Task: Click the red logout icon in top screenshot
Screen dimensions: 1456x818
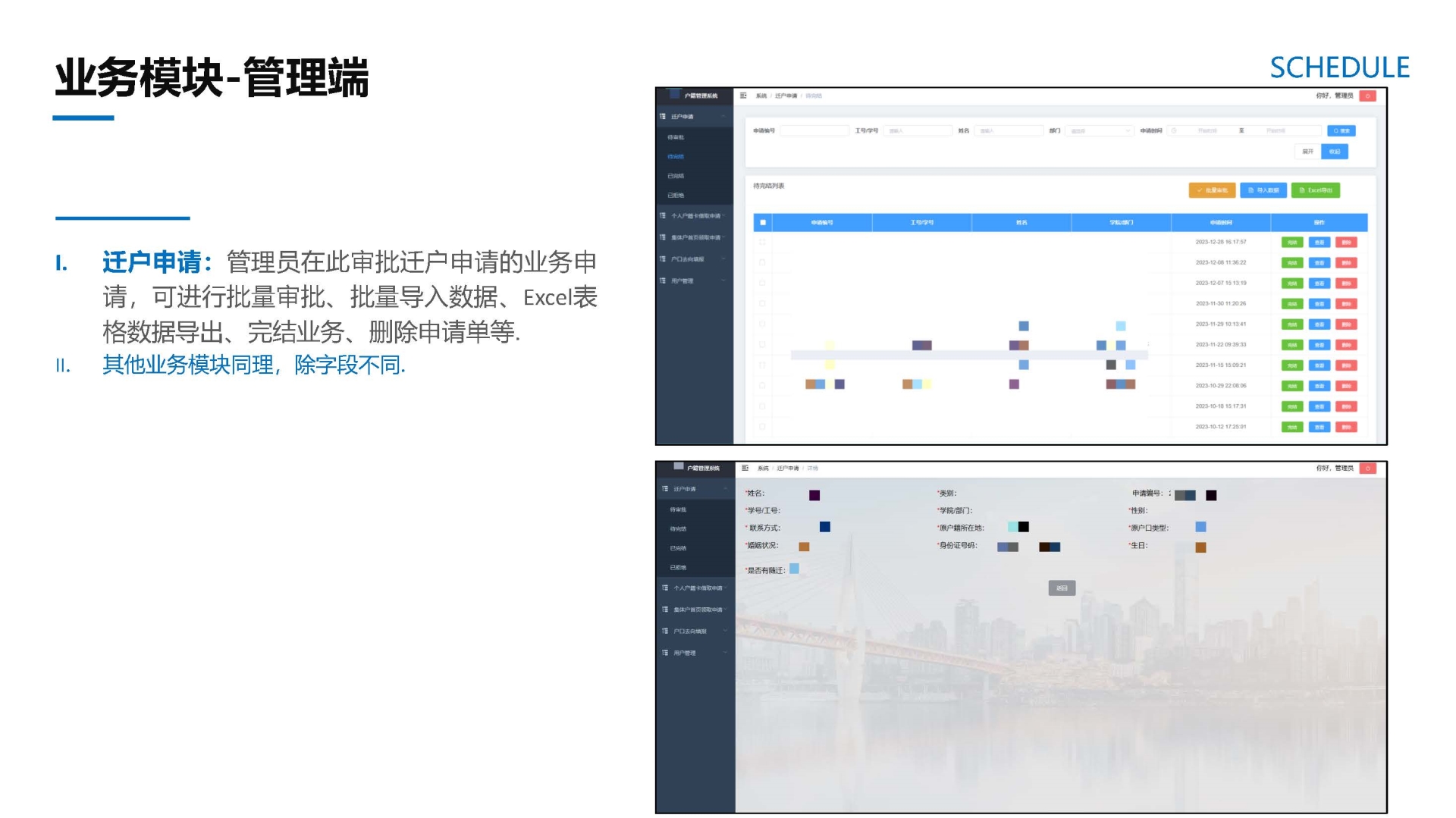Action: pos(1367,96)
